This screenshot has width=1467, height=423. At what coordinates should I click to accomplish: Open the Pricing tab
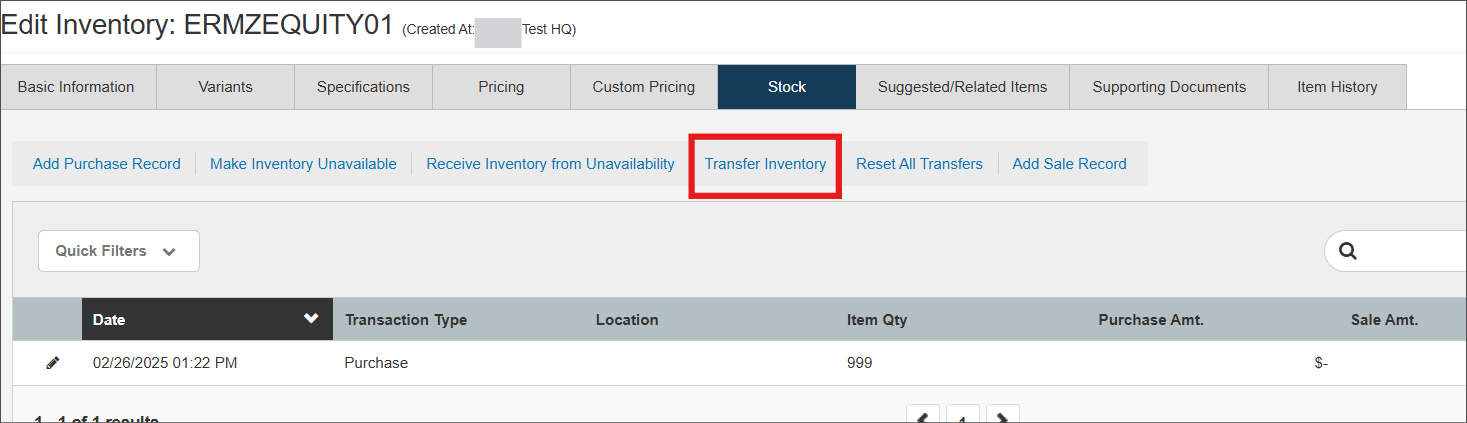[x=501, y=87]
